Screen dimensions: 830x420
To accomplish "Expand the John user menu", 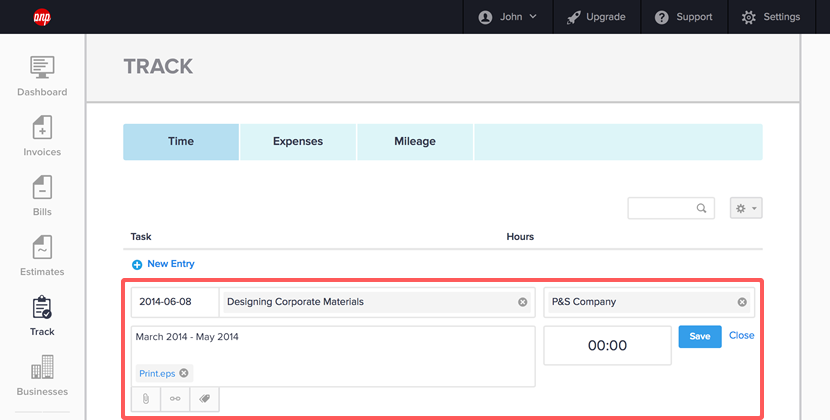I will (508, 17).
